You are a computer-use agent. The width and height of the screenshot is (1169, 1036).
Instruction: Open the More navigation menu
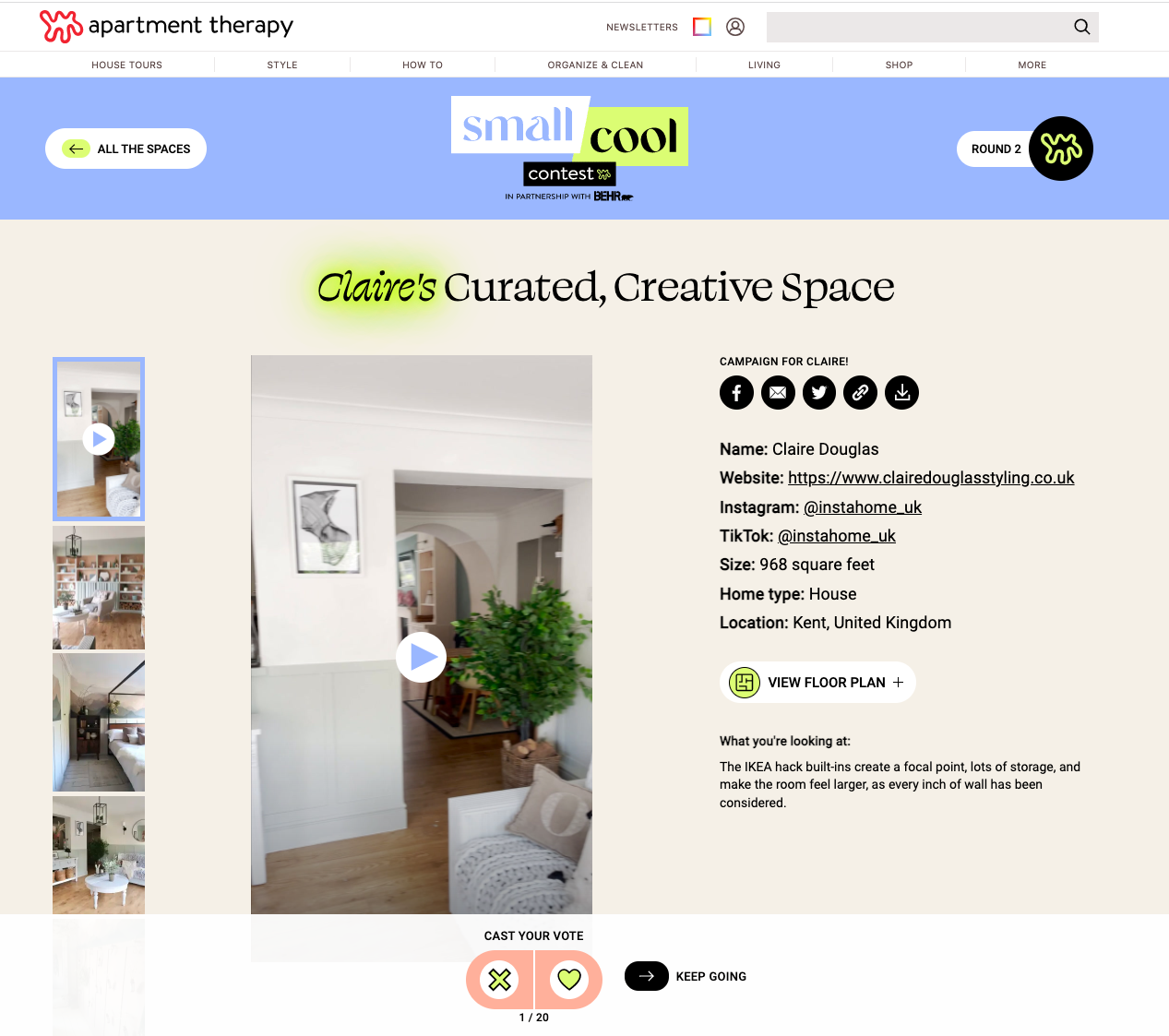[1032, 65]
